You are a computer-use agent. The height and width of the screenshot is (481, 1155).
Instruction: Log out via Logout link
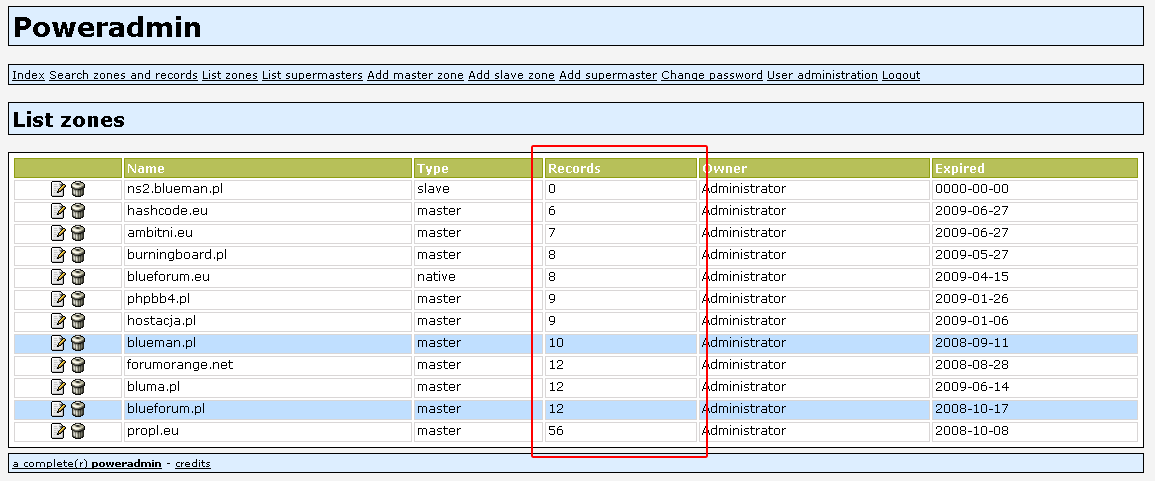tap(901, 75)
